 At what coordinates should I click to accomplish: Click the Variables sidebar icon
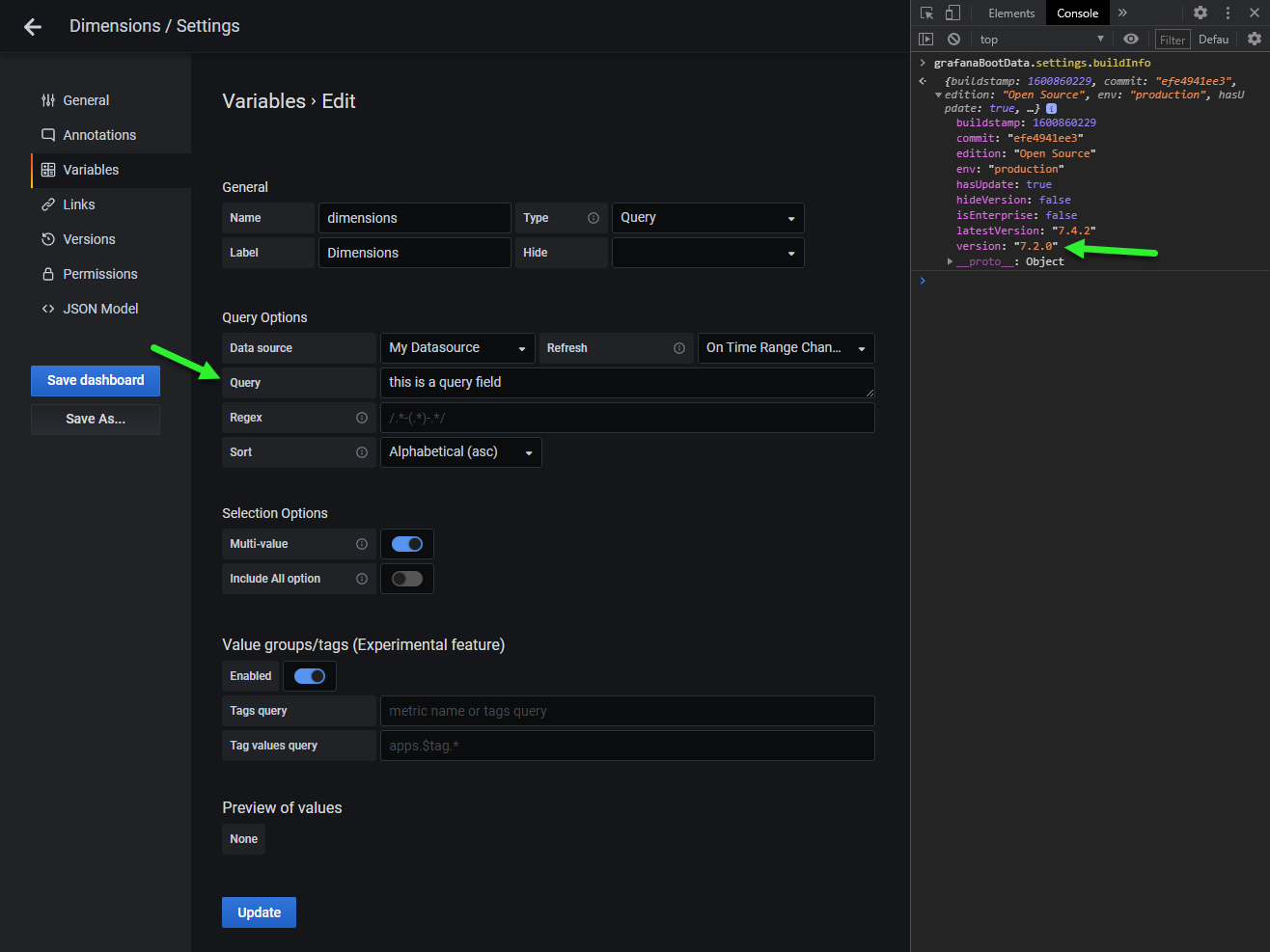click(x=46, y=169)
